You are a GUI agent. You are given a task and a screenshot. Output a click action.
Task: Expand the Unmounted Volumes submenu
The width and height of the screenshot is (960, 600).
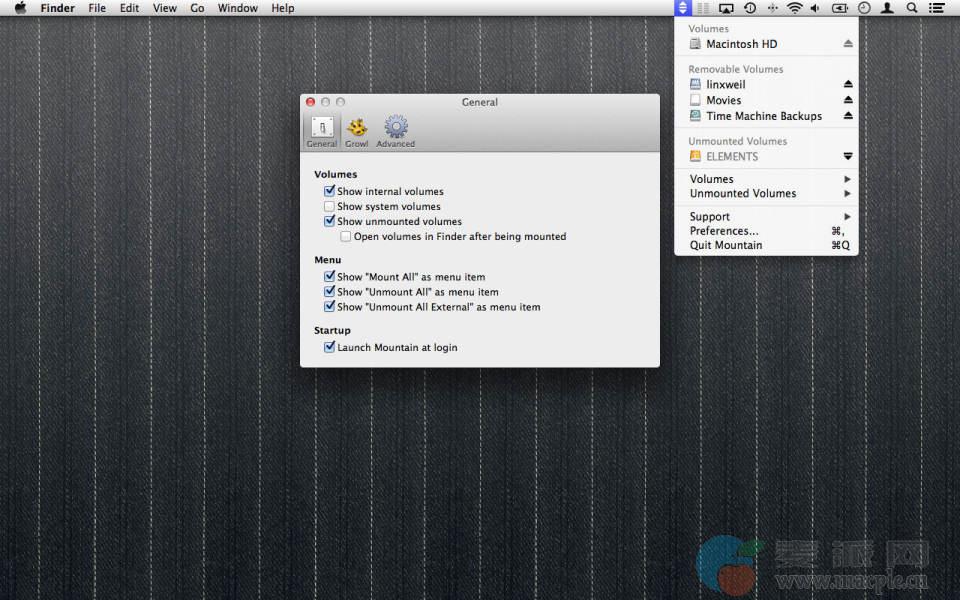tap(765, 193)
